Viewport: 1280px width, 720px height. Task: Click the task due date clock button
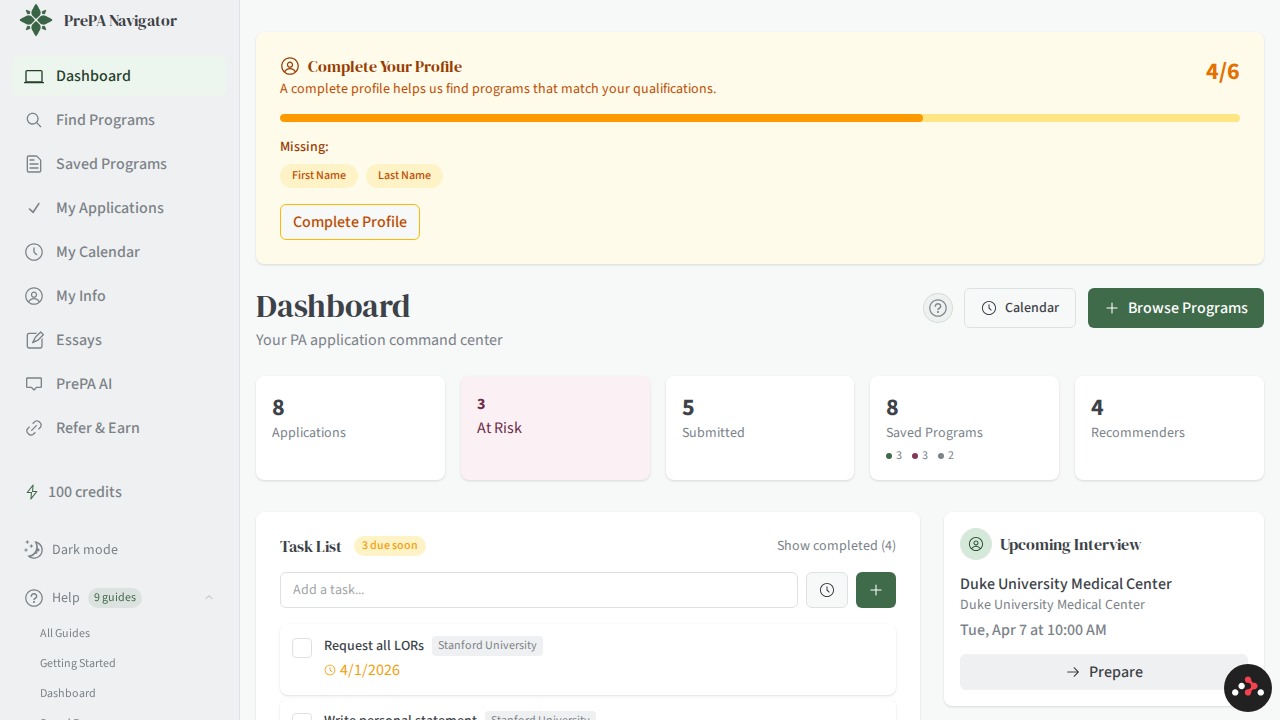[x=827, y=590]
